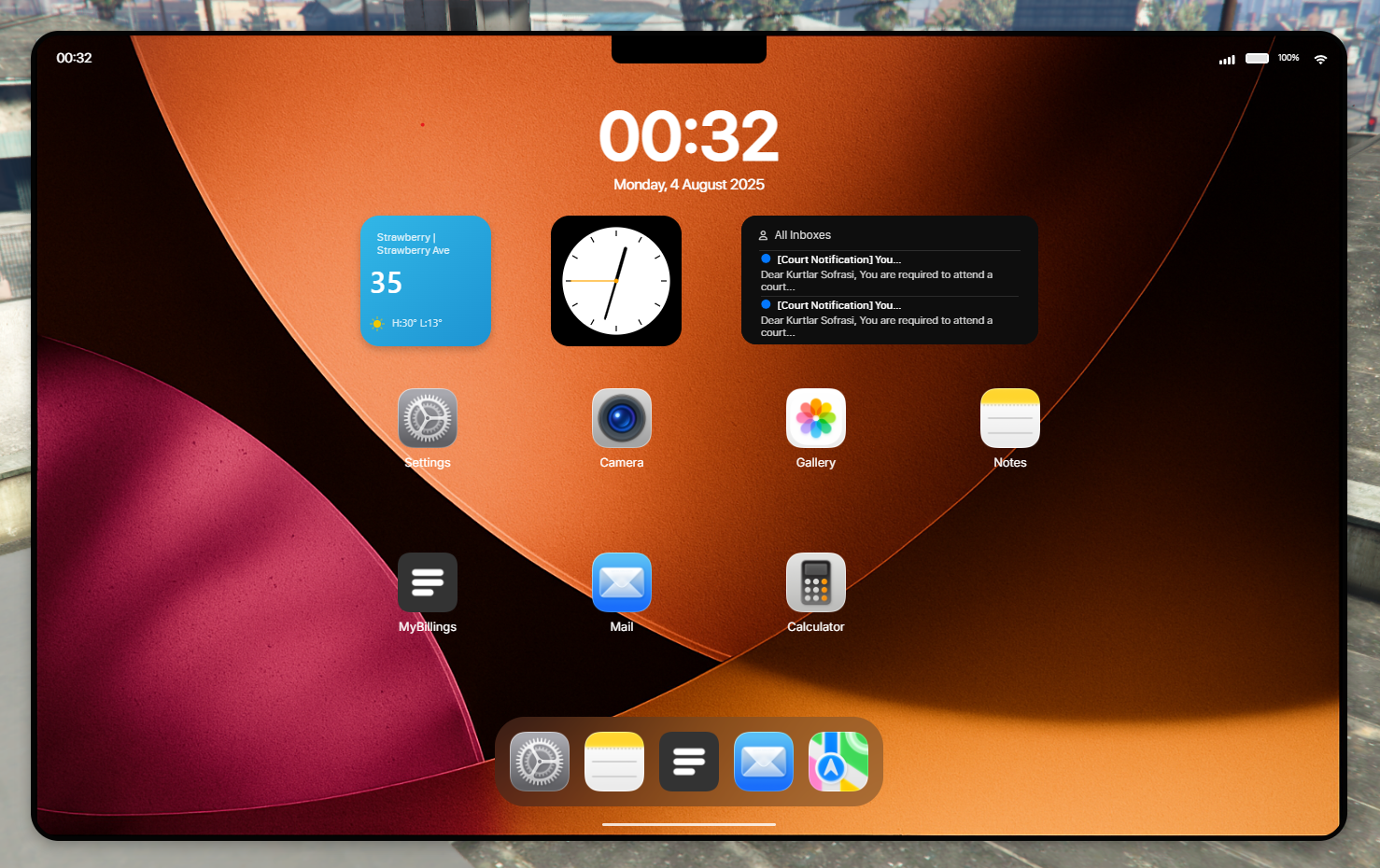
Task: Click the All Inboxes header
Action: (802, 235)
